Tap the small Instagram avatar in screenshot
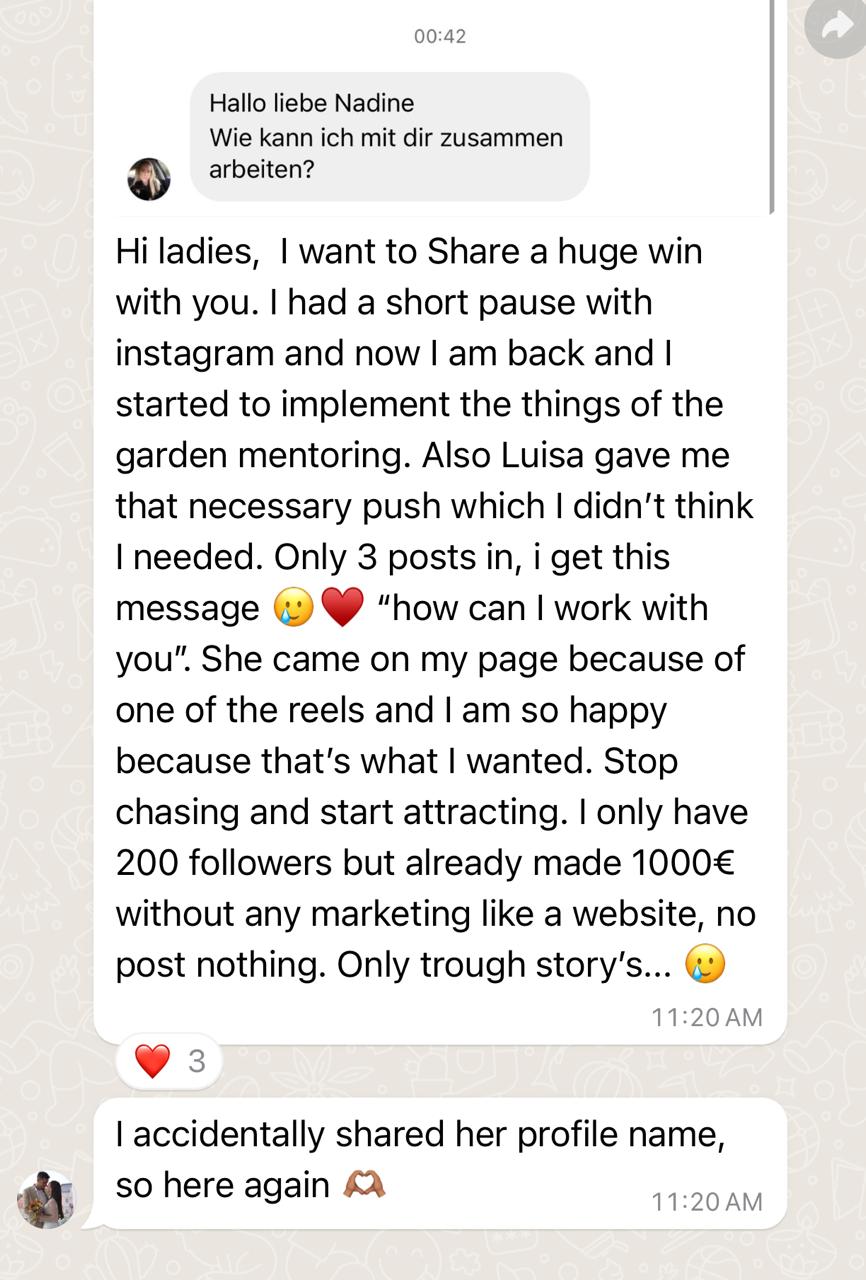Viewport: 866px width, 1280px height. coord(149,179)
